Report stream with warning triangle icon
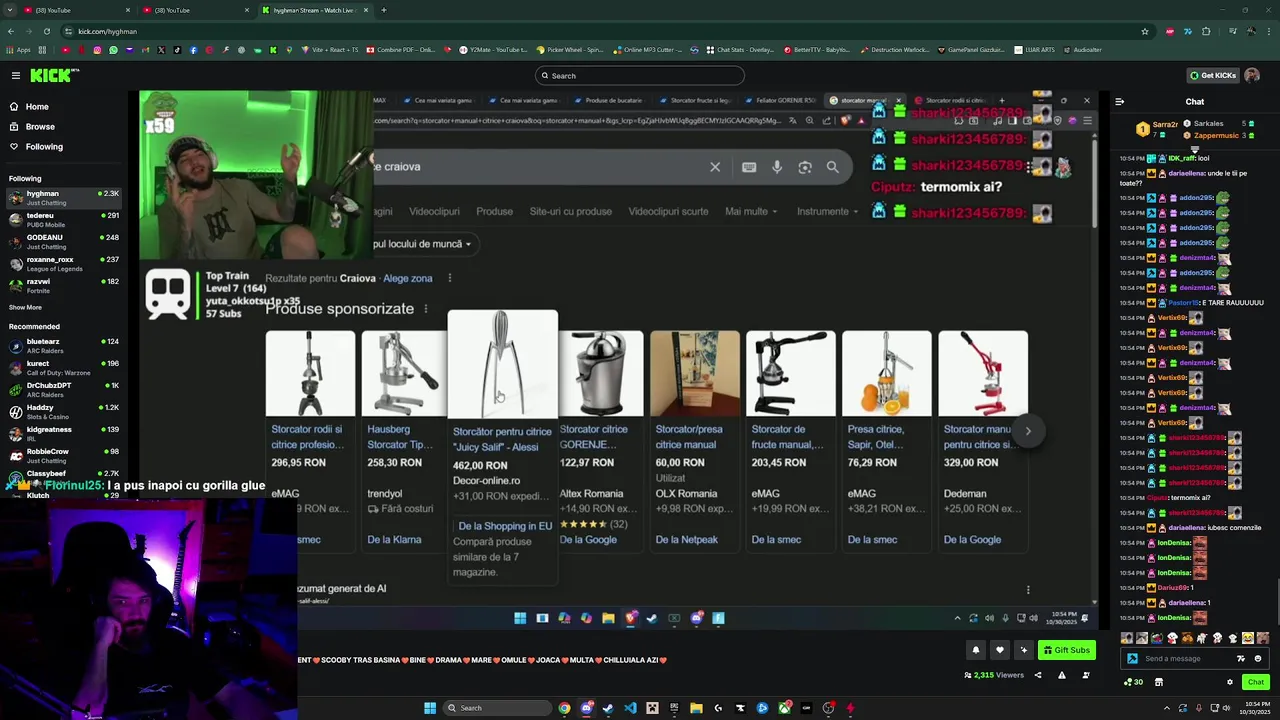 tap(1062, 675)
